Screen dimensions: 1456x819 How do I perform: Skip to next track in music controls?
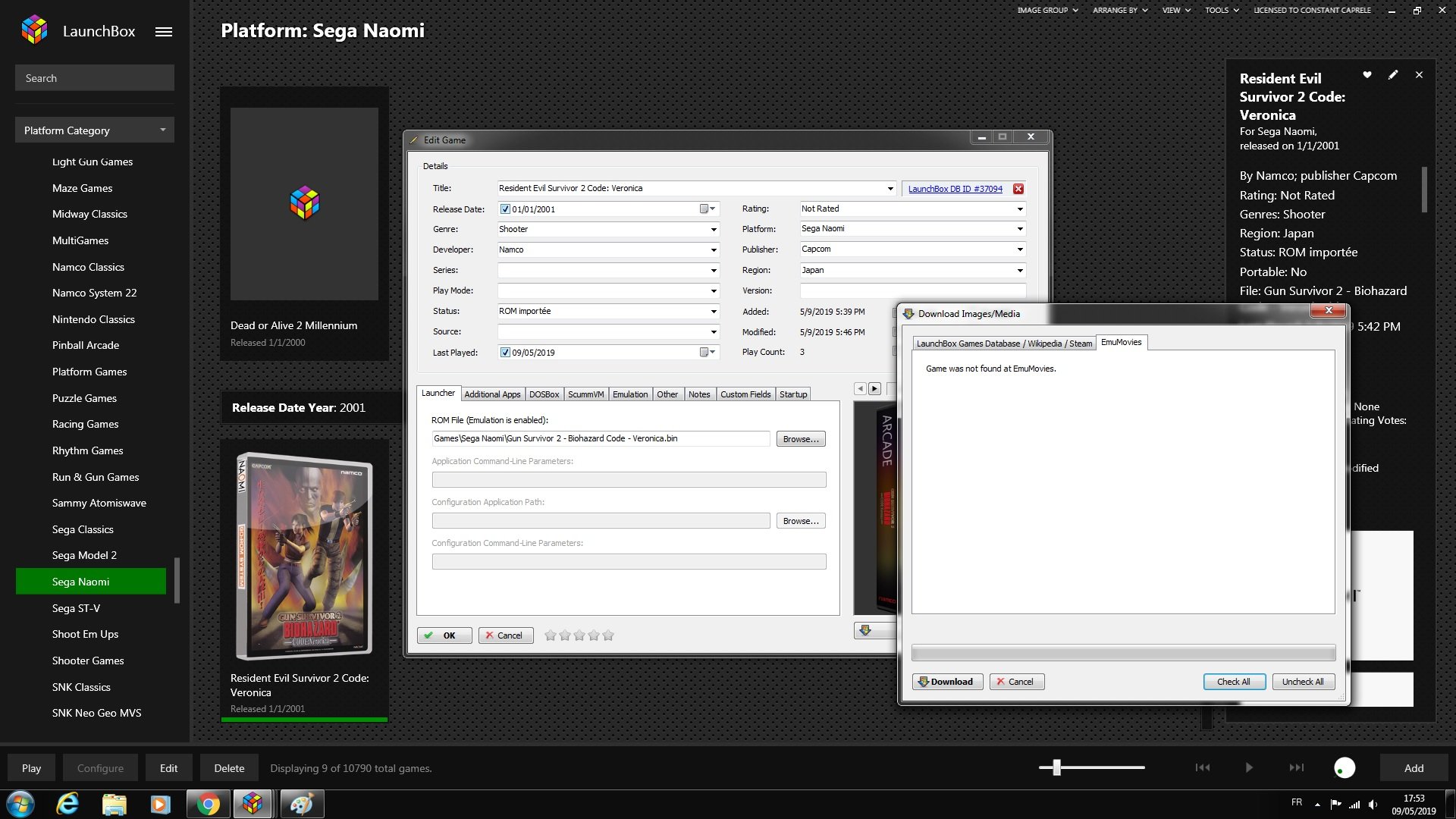pyautogui.click(x=1297, y=767)
